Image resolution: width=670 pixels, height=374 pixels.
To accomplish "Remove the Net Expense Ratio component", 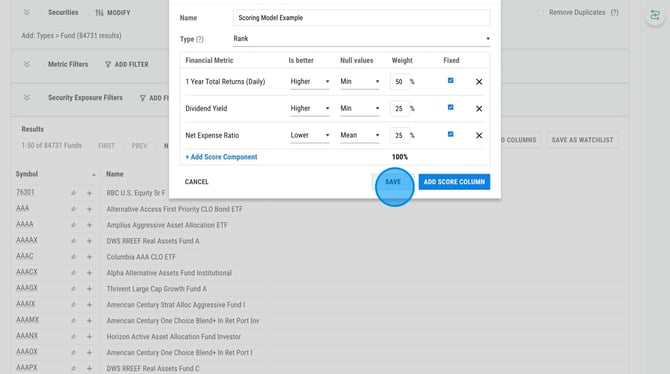I will (479, 135).
